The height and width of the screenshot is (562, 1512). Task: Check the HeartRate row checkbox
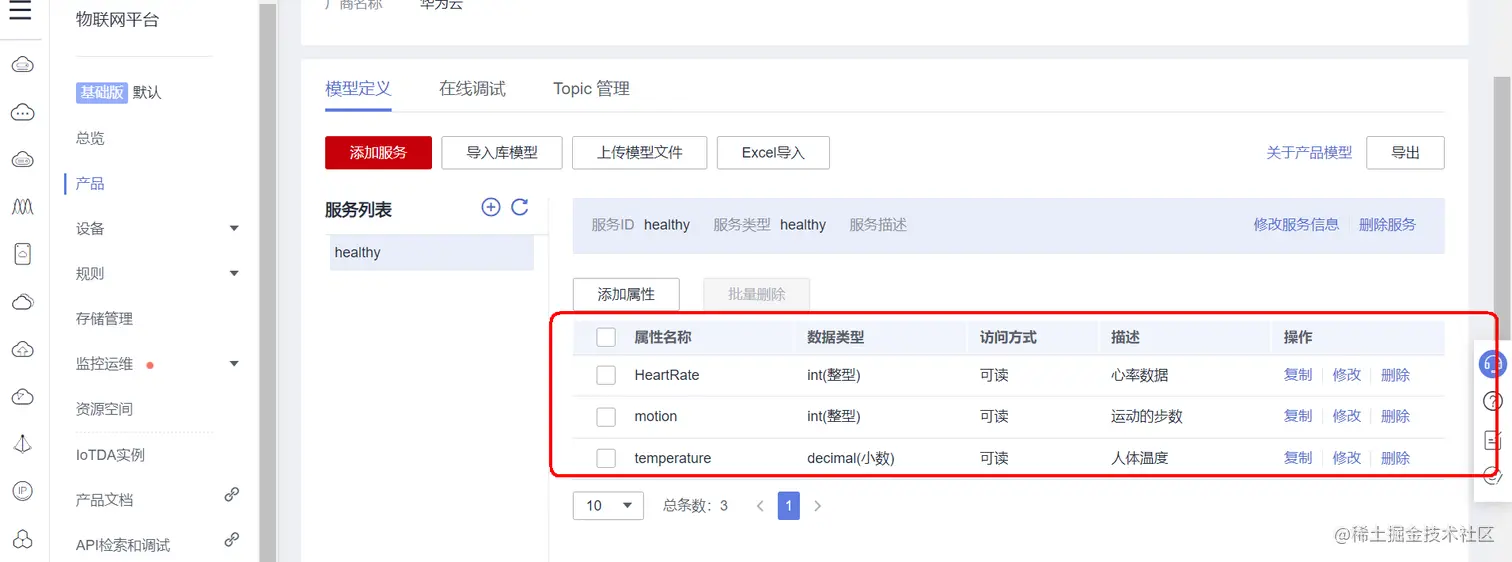606,375
